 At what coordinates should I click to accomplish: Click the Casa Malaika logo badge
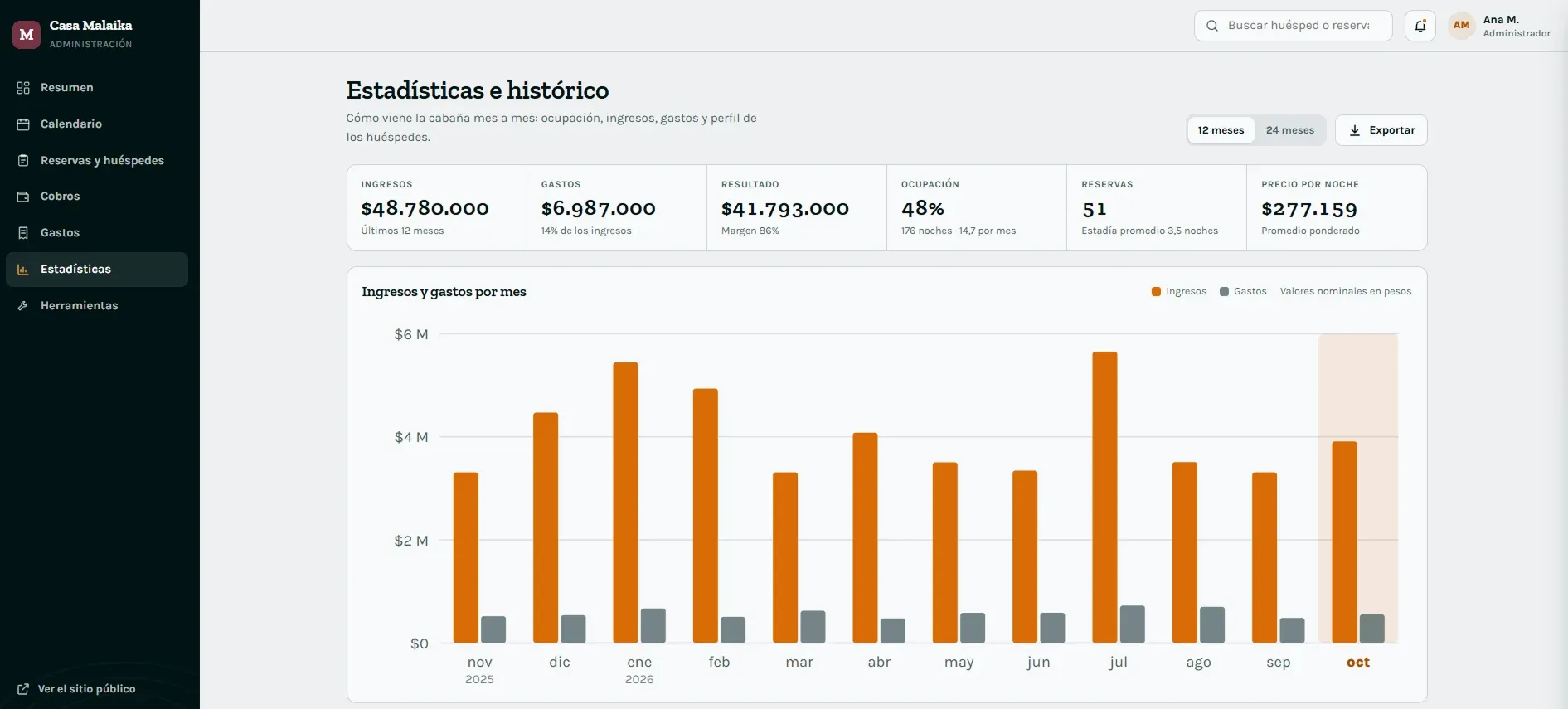click(27, 34)
